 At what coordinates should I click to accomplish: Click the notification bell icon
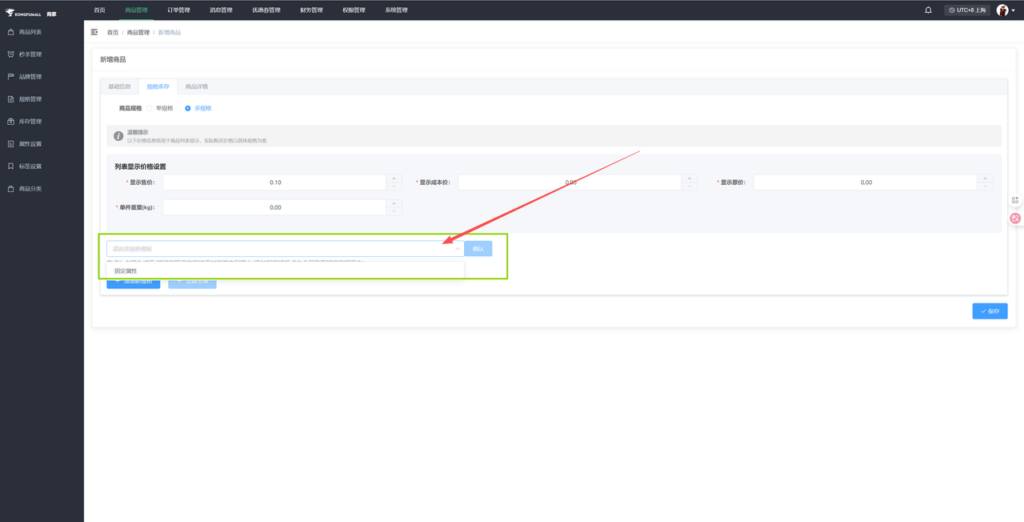[928, 10]
